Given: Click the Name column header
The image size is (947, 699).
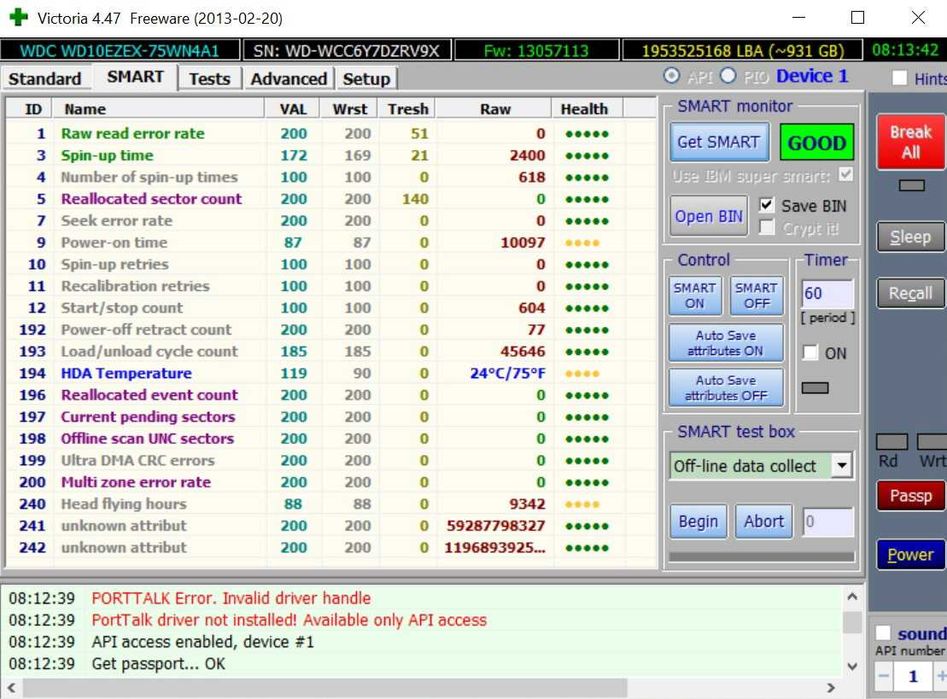Looking at the screenshot, I should 158,109.
